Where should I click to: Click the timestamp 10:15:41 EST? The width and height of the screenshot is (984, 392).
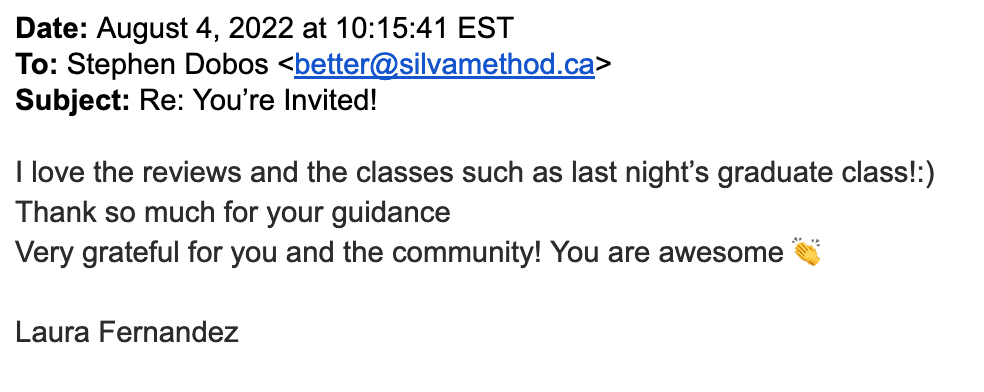(x=425, y=28)
